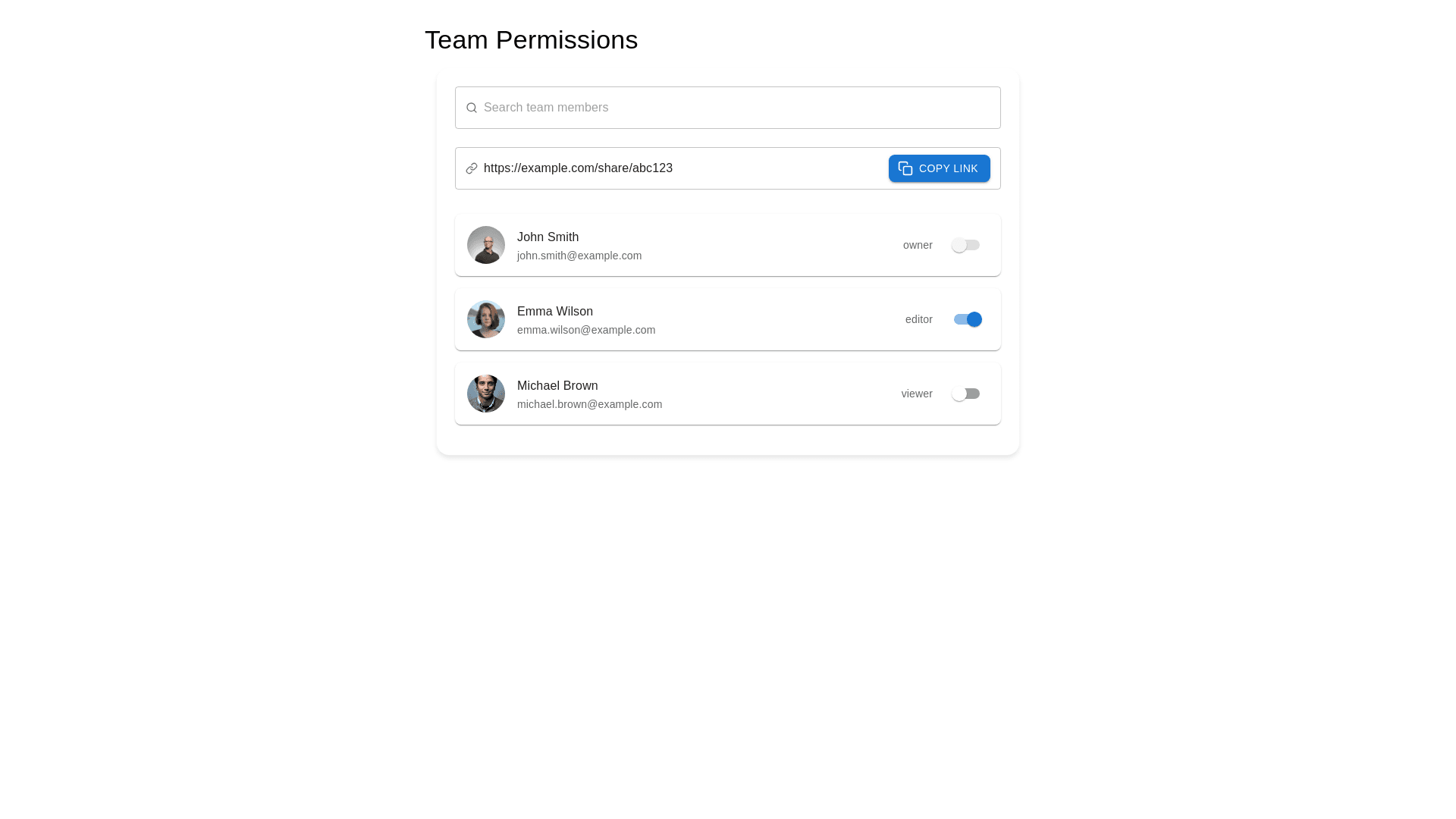Click the copy icon on Copy Link

[x=905, y=168]
